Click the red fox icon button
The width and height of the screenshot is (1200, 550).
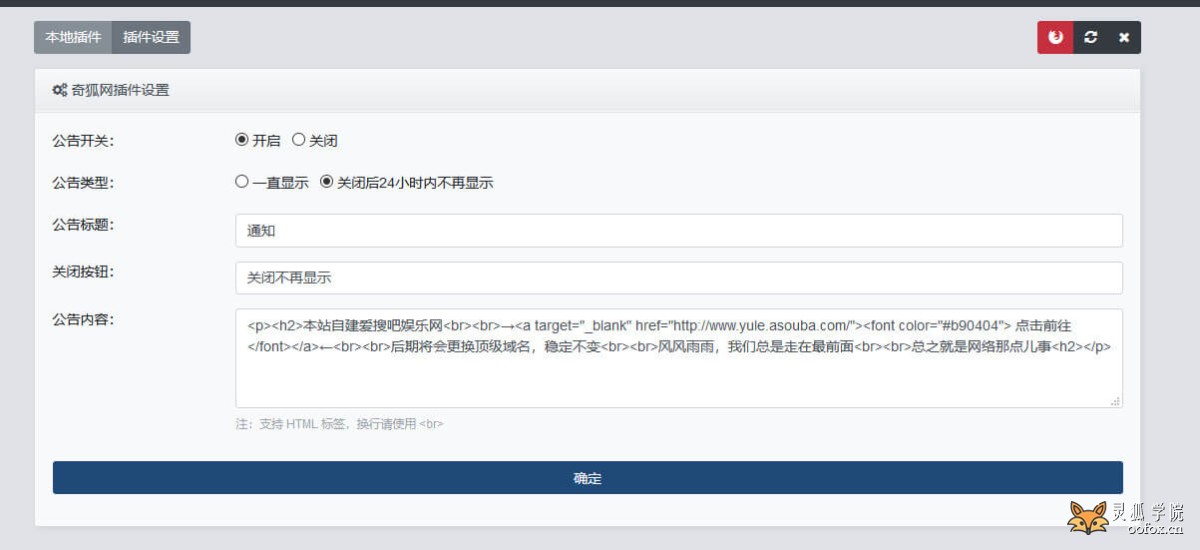(x=1055, y=37)
